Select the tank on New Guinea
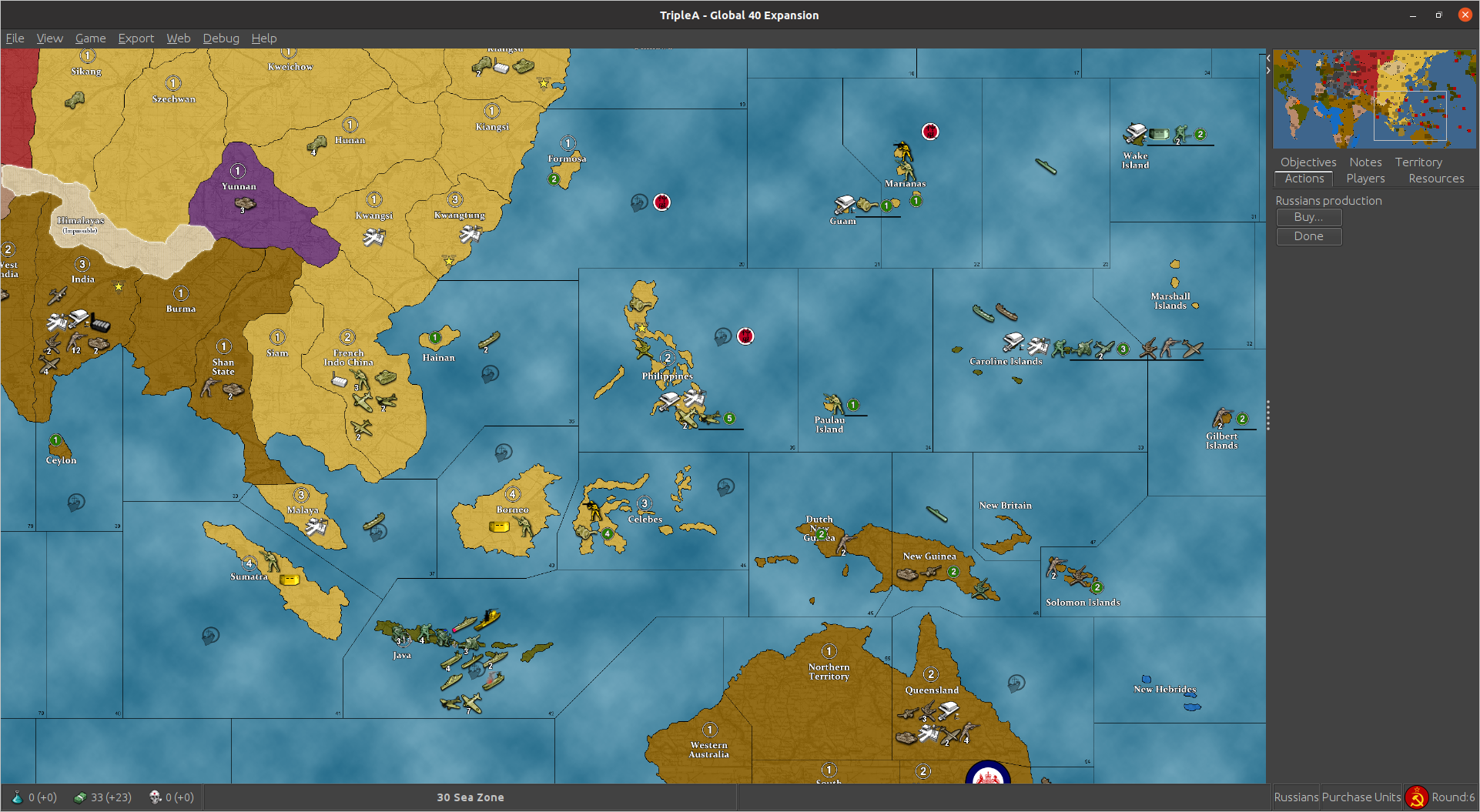Image resolution: width=1480 pixels, height=812 pixels. point(907,574)
